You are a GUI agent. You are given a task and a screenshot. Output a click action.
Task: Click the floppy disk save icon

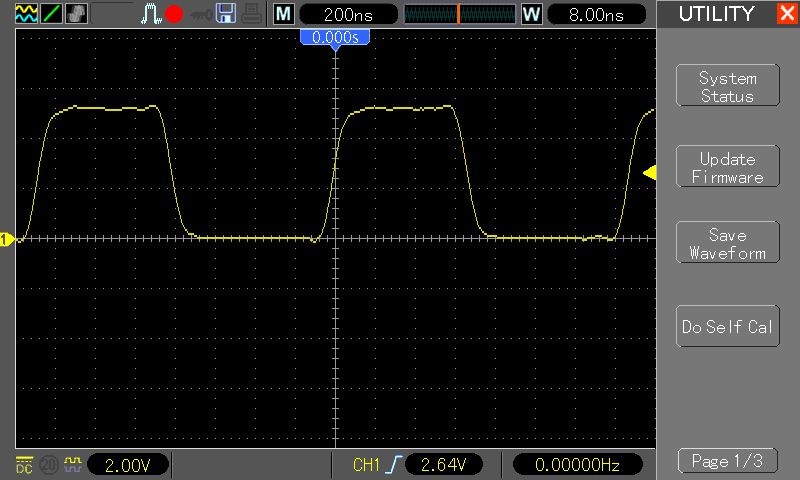[x=226, y=14]
